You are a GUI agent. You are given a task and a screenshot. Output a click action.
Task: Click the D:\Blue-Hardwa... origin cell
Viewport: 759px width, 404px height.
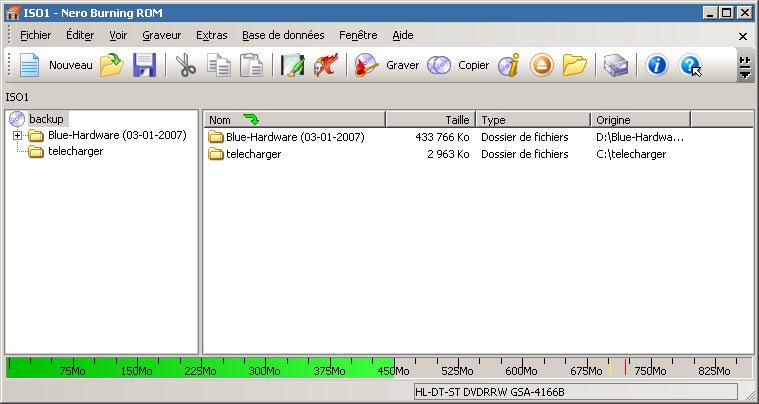coord(640,137)
